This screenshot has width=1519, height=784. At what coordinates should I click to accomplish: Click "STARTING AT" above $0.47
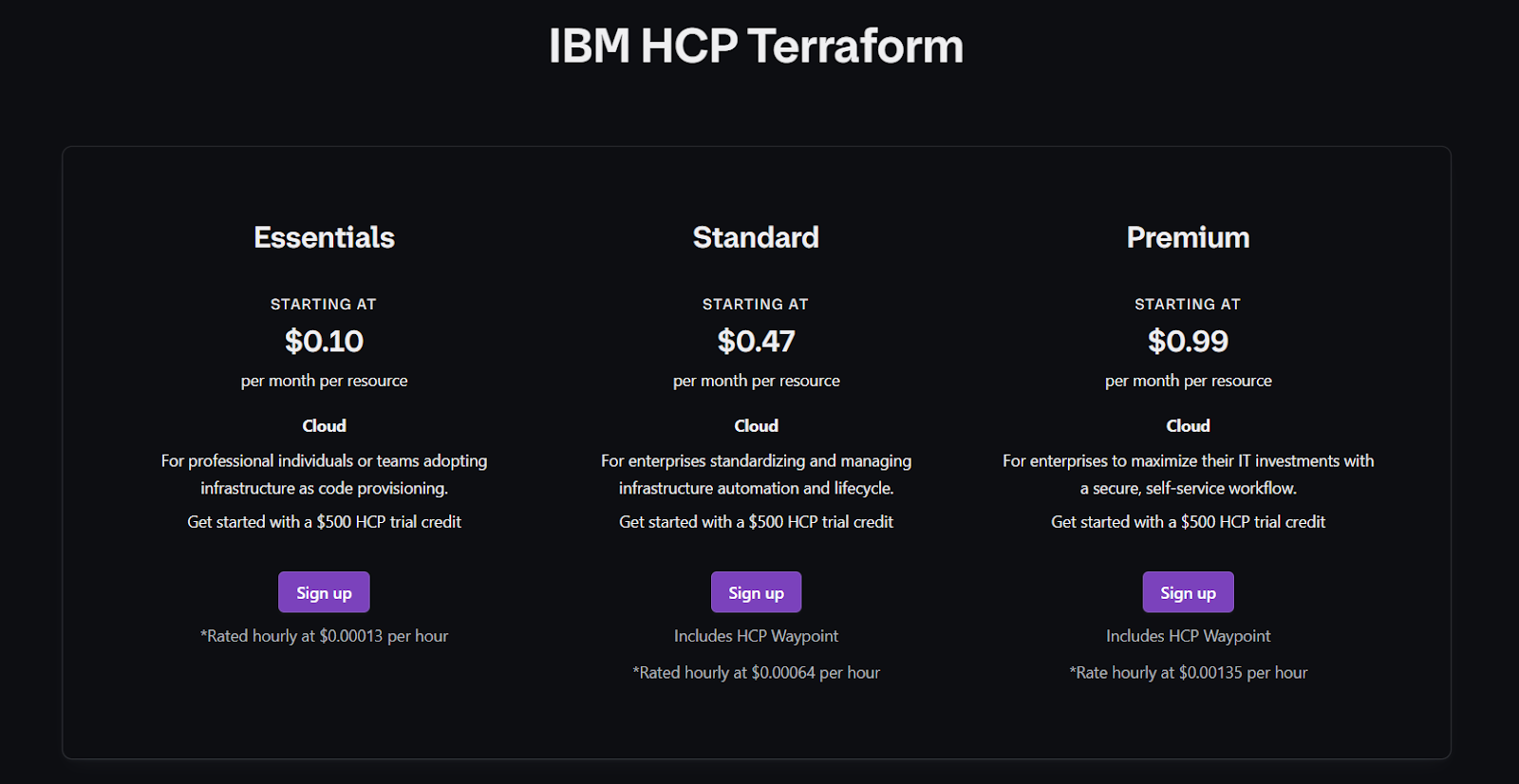pos(756,304)
